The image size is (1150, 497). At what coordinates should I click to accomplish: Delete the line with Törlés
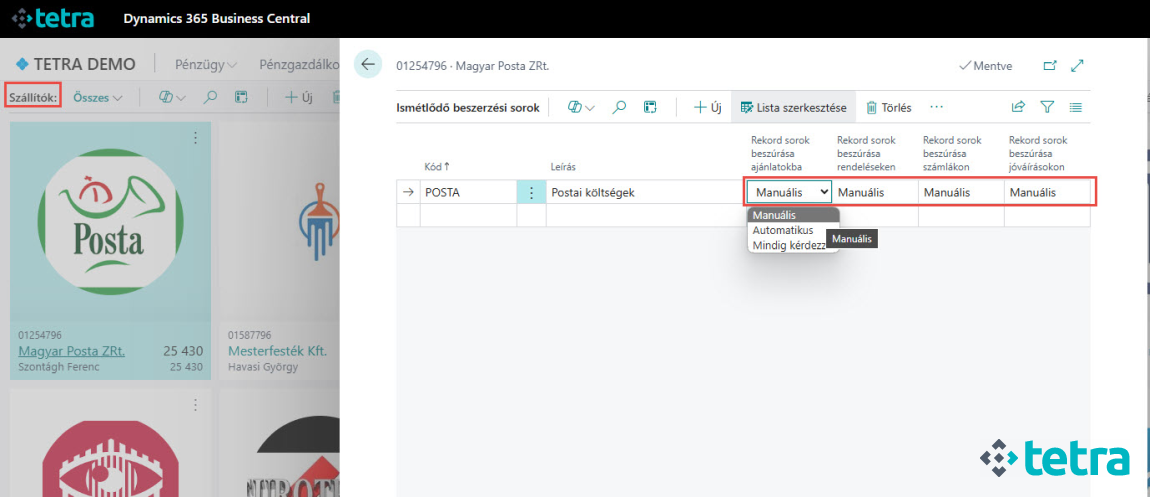pyautogui.click(x=889, y=108)
